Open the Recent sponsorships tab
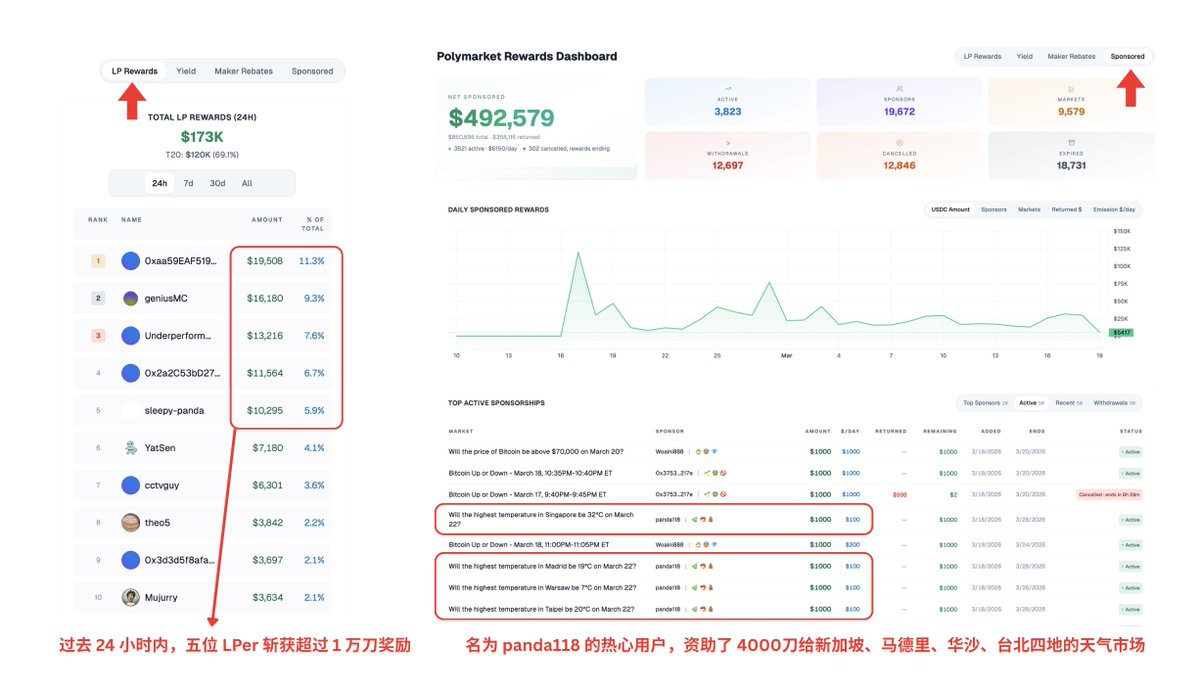Screen dimensions: 1200x693 point(1069,403)
